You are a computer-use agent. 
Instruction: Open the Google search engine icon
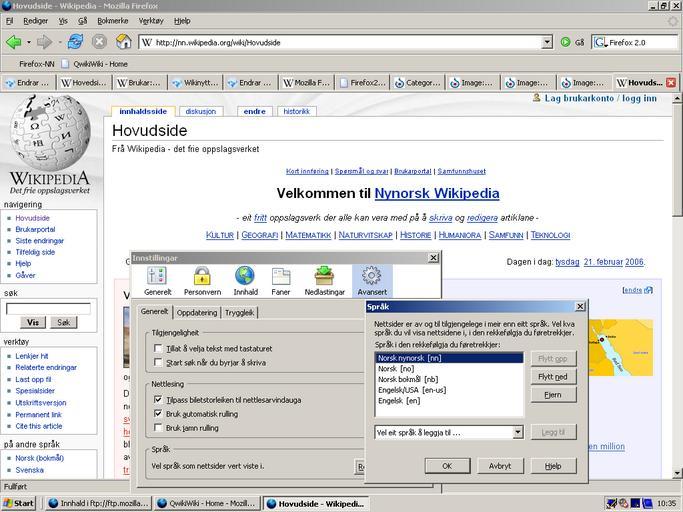(600, 42)
